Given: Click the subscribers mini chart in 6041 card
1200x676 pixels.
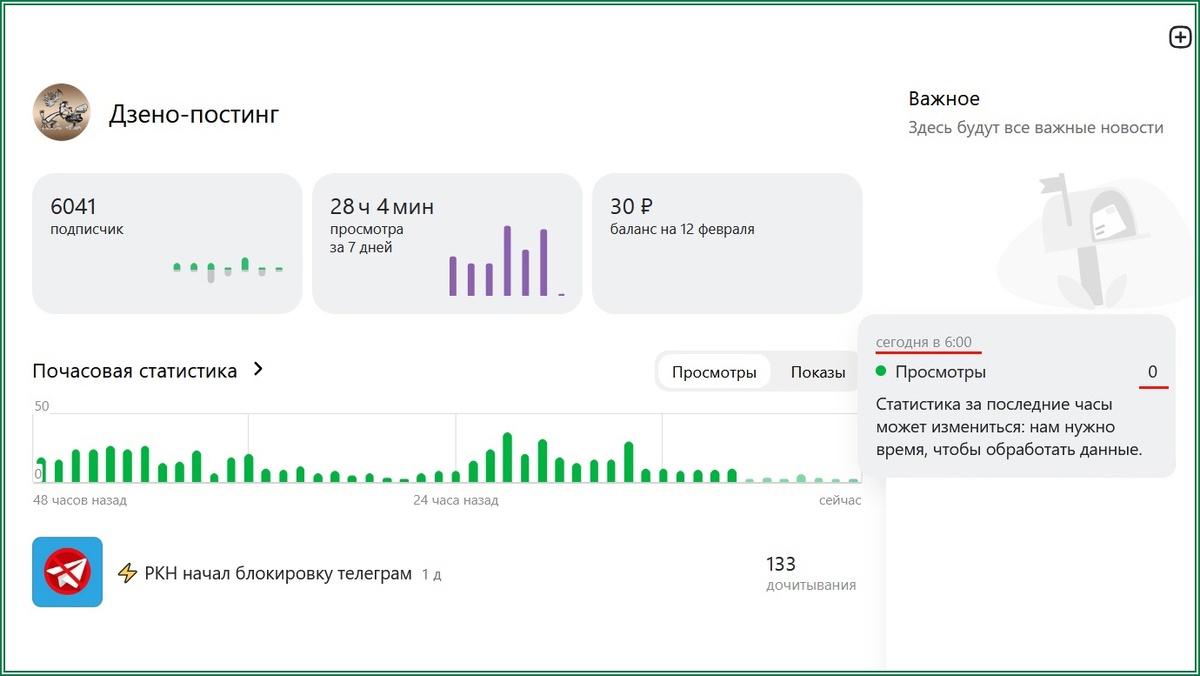Looking at the screenshot, I should [228, 269].
